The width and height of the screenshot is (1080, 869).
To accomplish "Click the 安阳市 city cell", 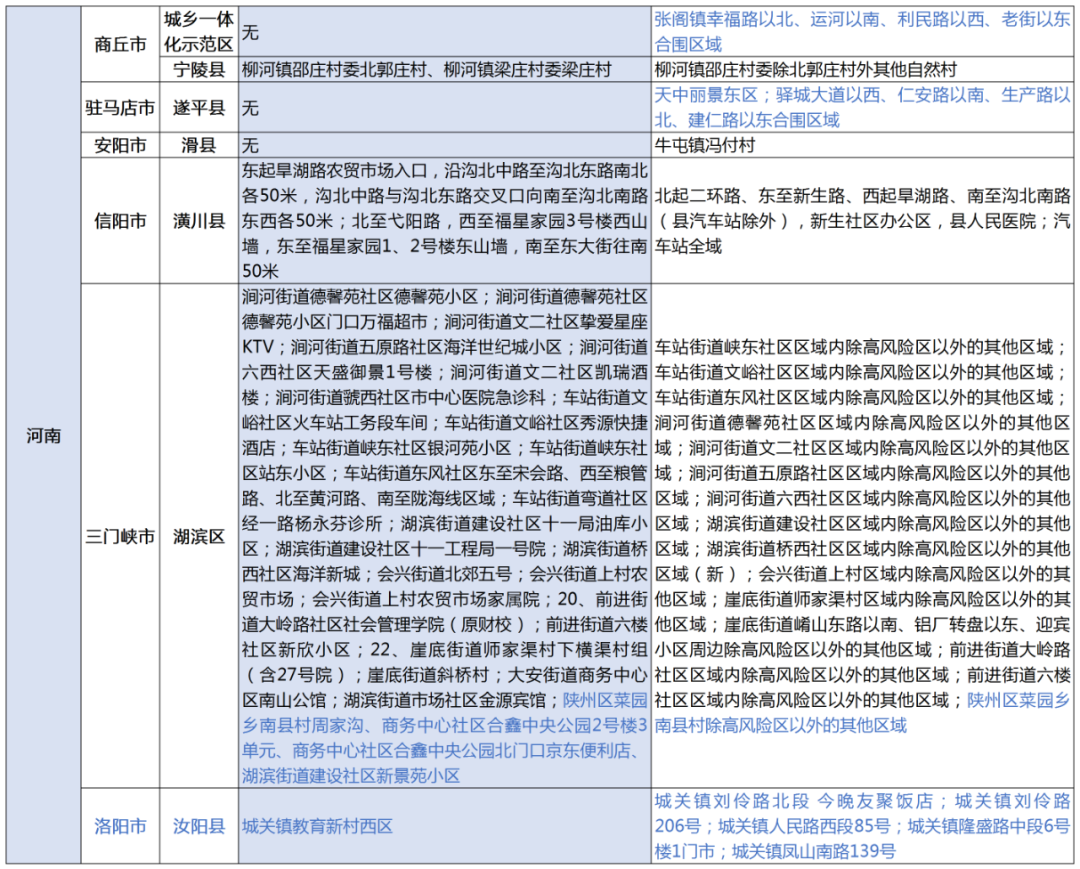I will pyautogui.click(x=120, y=146).
